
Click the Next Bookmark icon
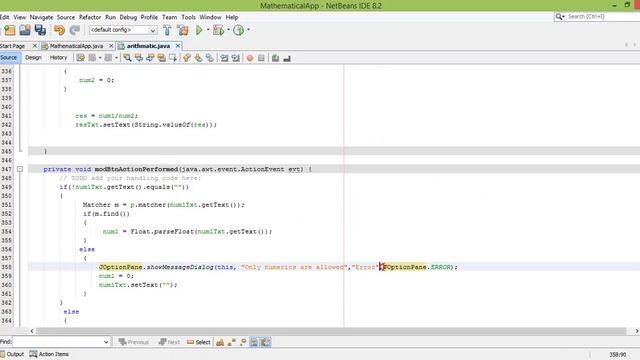click(x=198, y=58)
